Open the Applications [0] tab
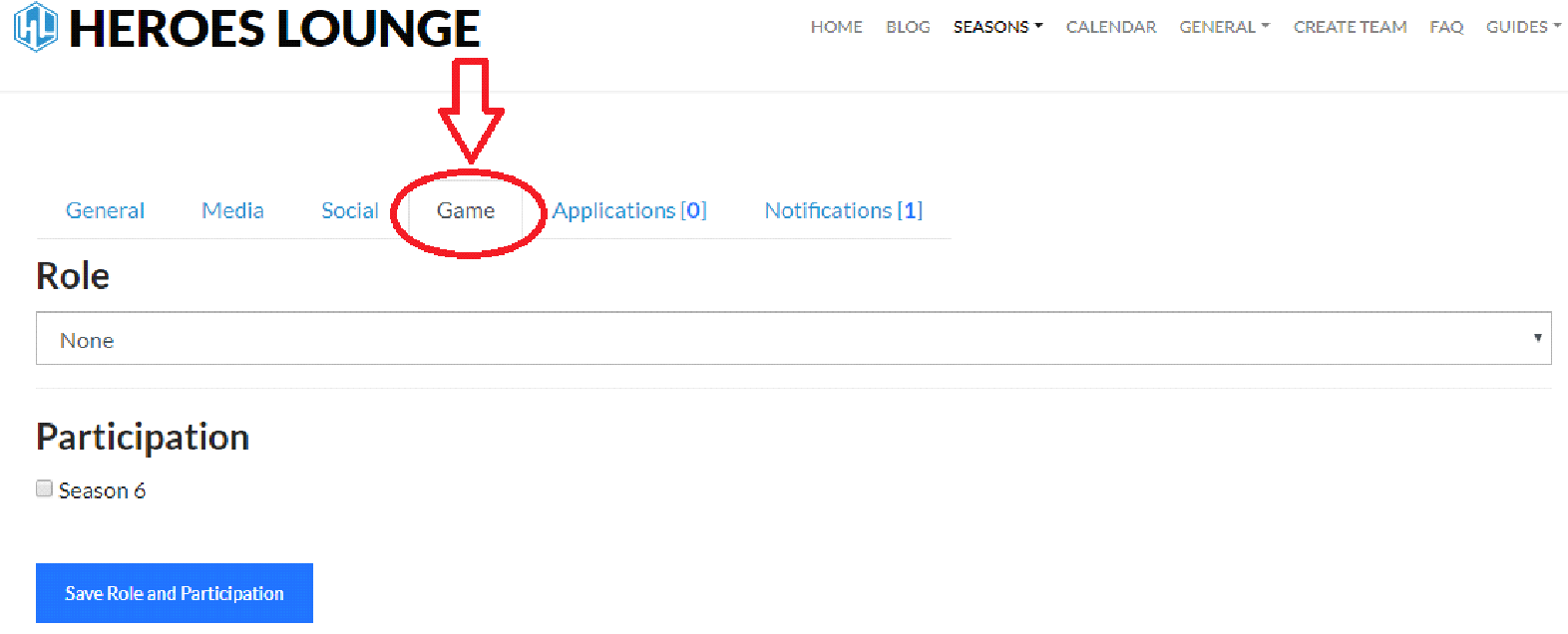The height and width of the screenshot is (634, 1568). point(629,210)
